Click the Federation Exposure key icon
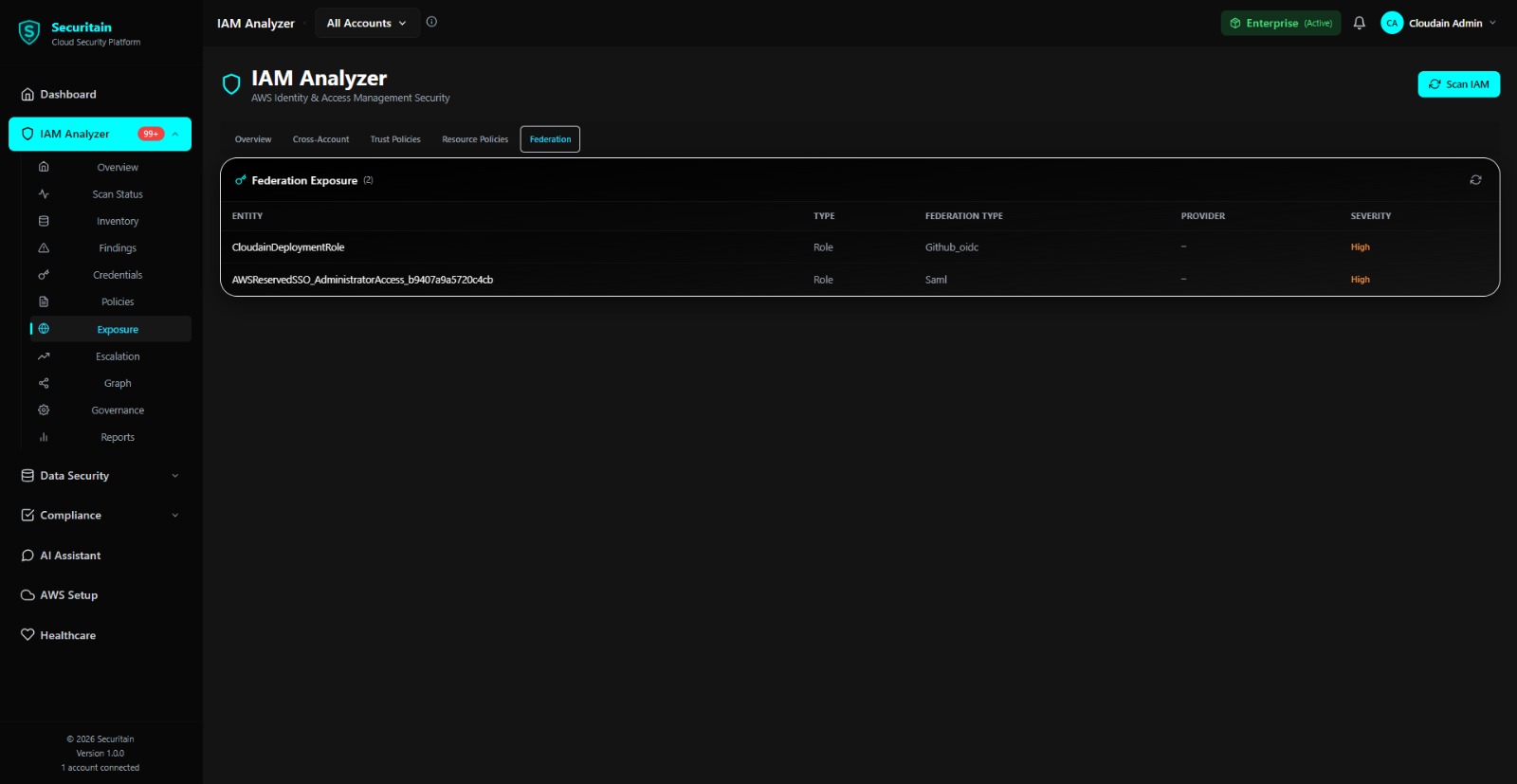This screenshot has width=1517, height=784. tap(241, 180)
